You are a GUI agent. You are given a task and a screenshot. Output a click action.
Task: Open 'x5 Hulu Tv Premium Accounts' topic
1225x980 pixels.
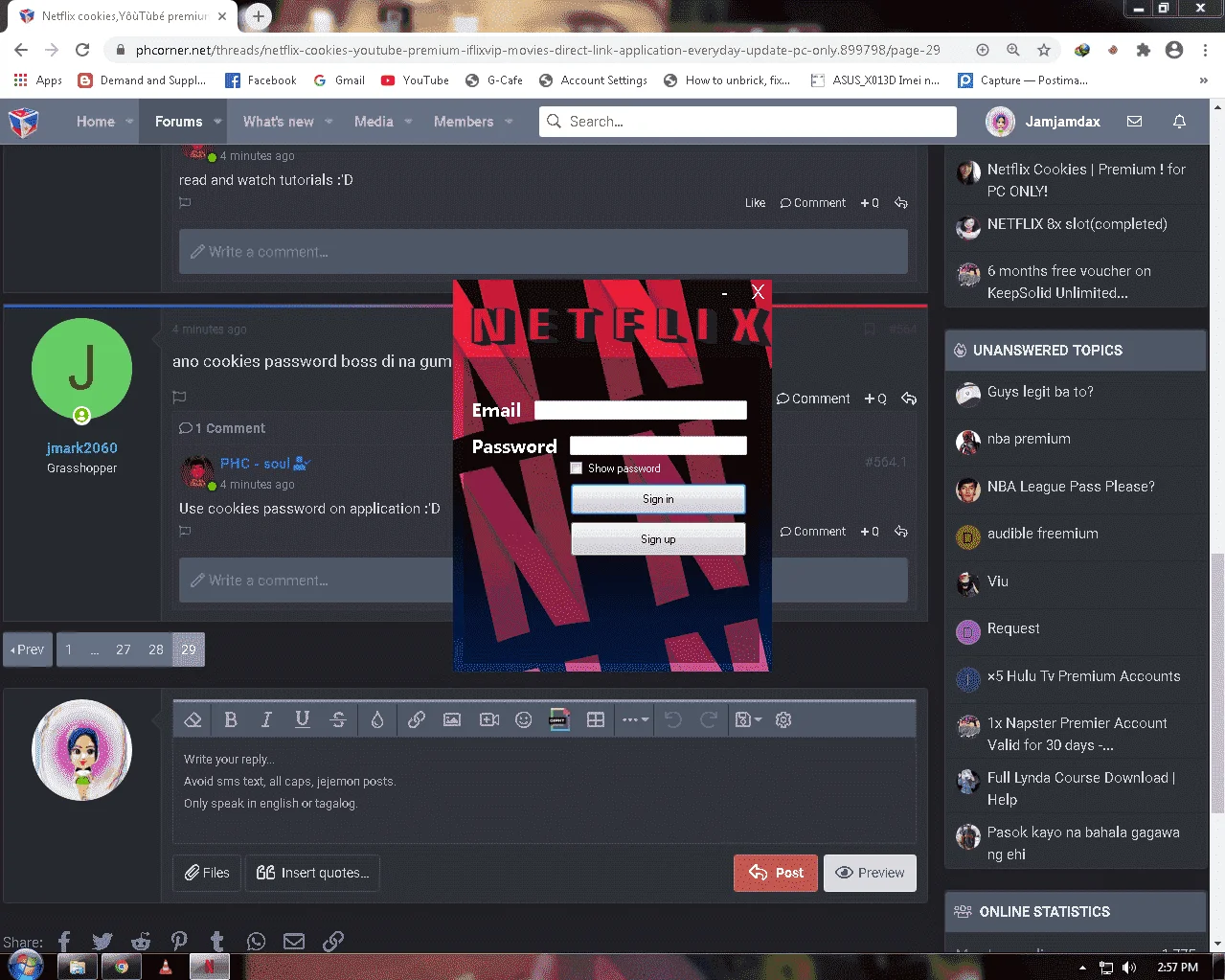[1084, 676]
